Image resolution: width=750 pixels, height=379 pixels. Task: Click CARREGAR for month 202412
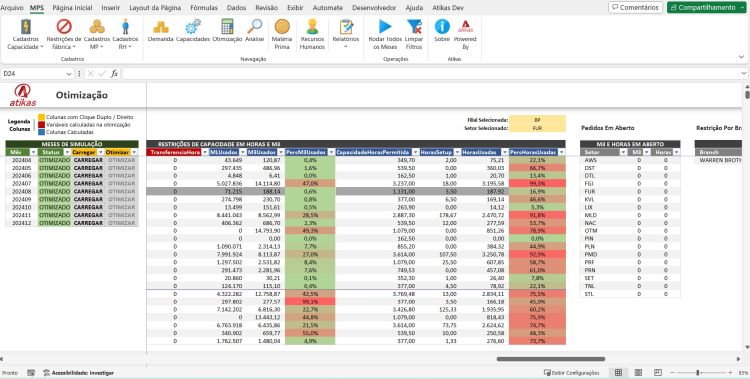pyautogui.click(x=88, y=223)
